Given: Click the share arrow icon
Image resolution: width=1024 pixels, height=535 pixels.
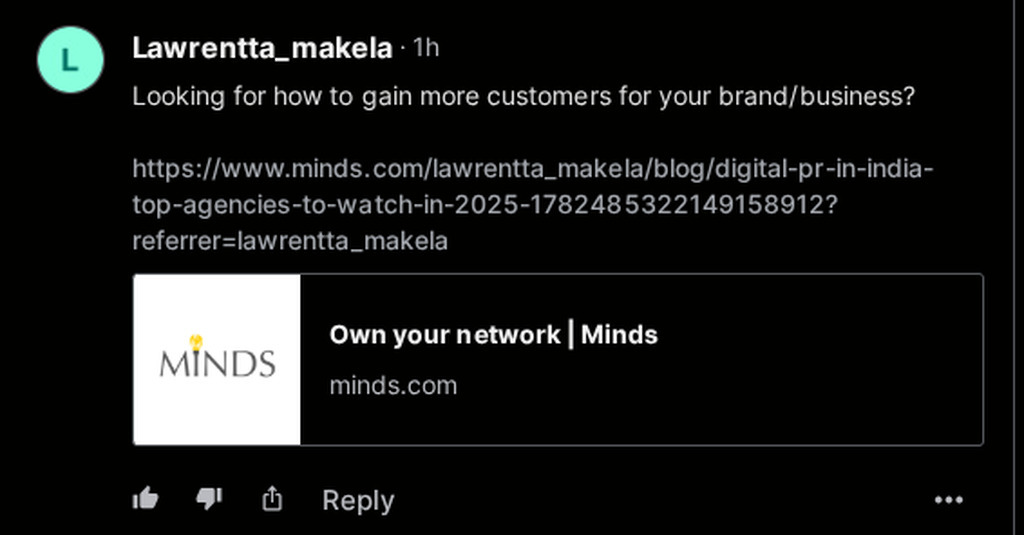Looking at the screenshot, I should (x=272, y=499).
